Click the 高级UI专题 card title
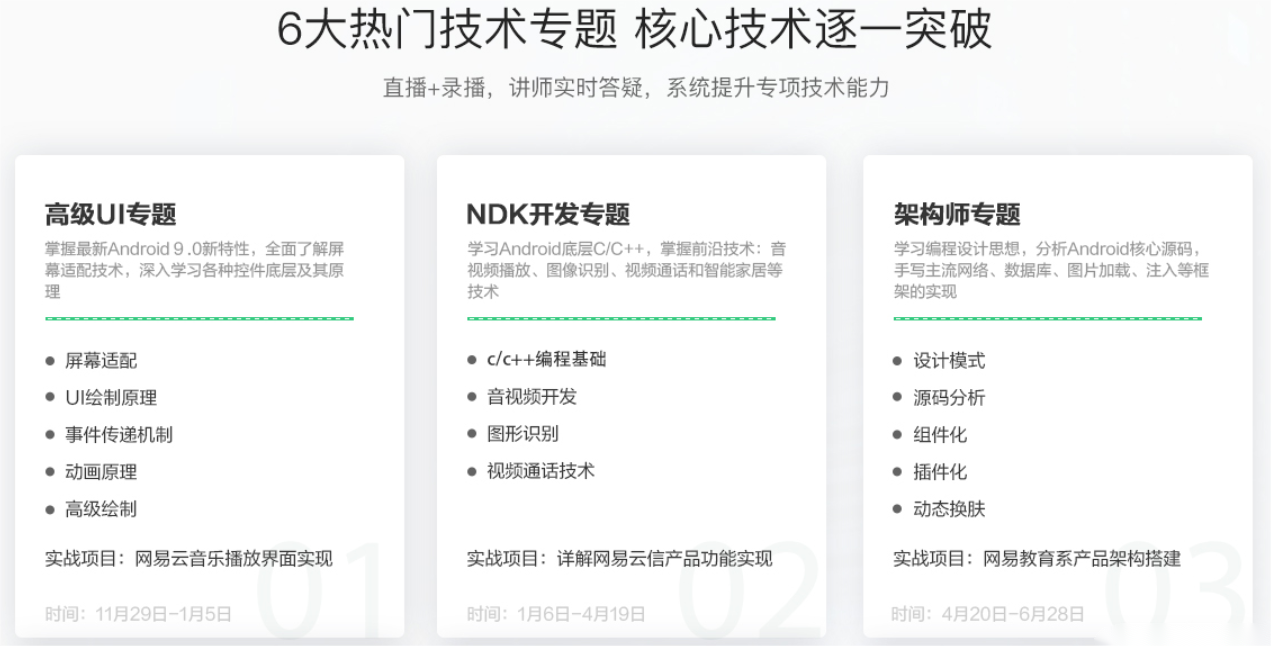Screen dimensions: 1271x646 tap(110, 214)
